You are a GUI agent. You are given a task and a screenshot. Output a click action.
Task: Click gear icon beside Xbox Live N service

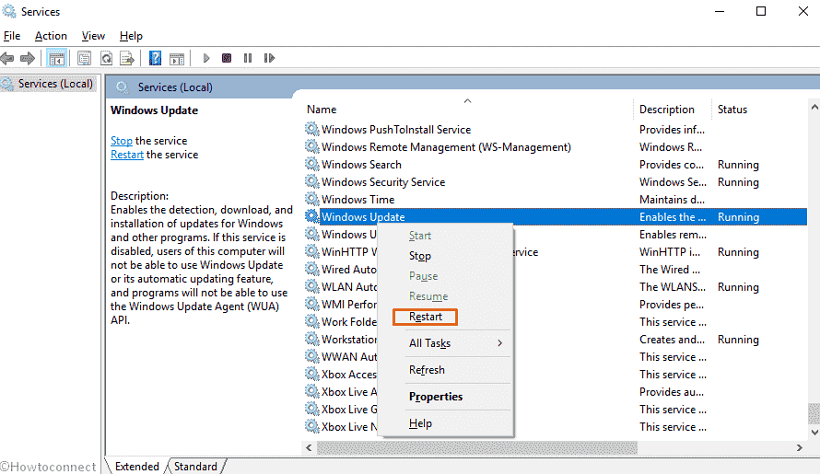(312, 426)
